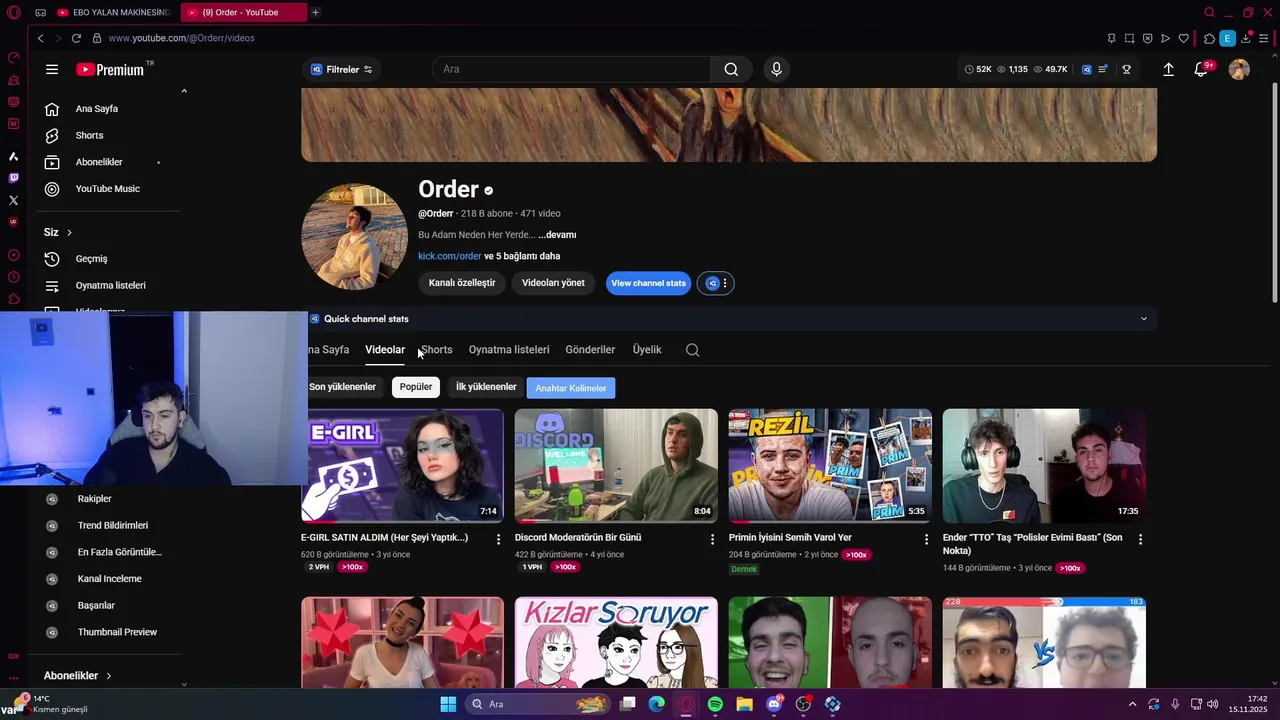This screenshot has height=720, width=1280.
Task: Open Trend Bildirimleri in sidebar
Action: tap(113, 526)
